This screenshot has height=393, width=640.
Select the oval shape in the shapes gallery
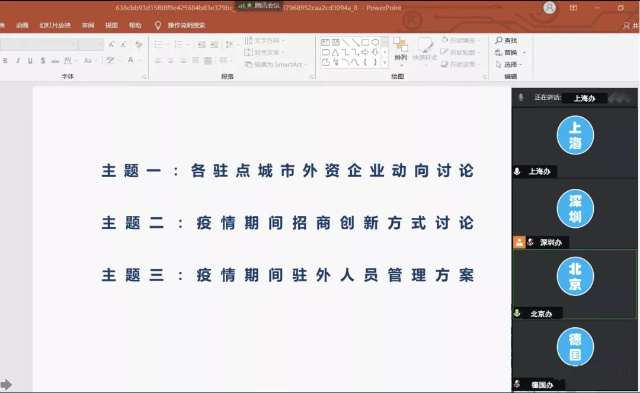click(x=375, y=42)
